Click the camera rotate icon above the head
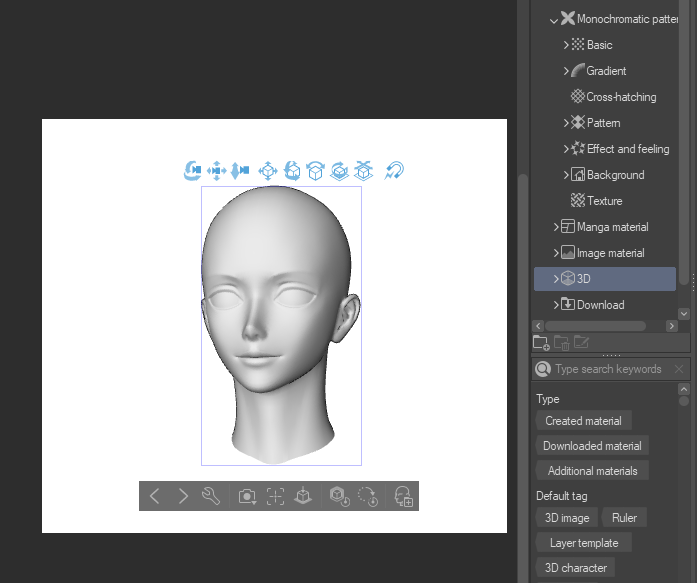The height and width of the screenshot is (583, 697). point(193,171)
